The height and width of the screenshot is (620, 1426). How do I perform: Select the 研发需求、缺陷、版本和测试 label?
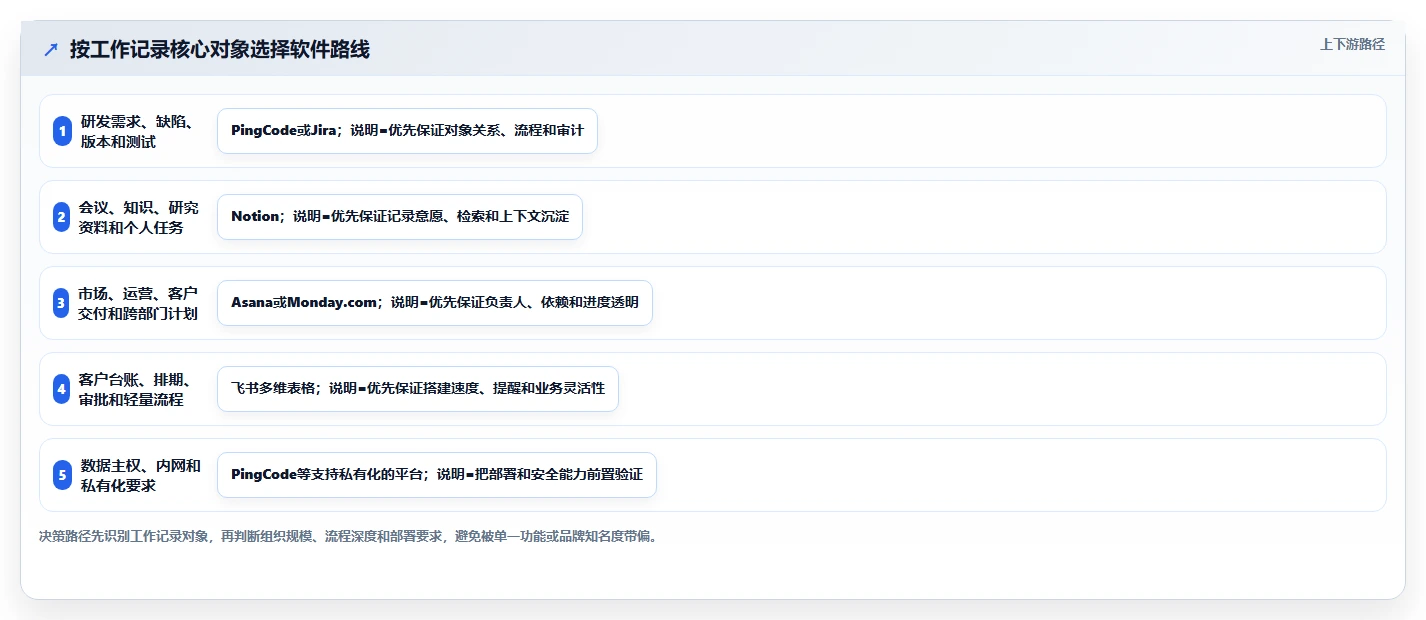coord(137,131)
